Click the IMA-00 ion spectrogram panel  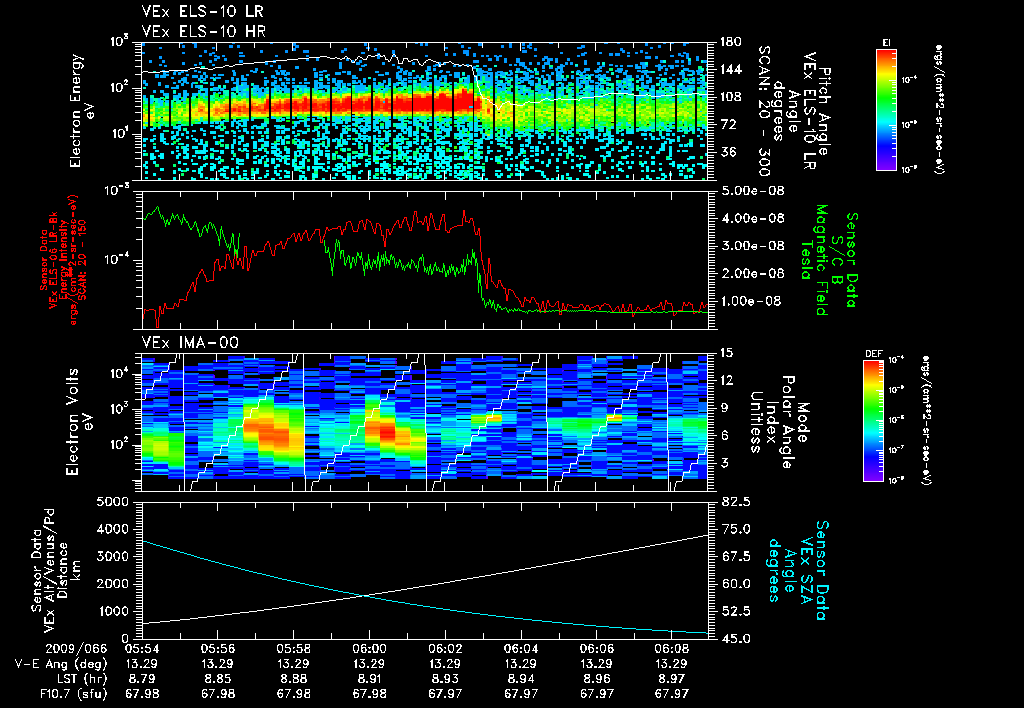click(425, 422)
